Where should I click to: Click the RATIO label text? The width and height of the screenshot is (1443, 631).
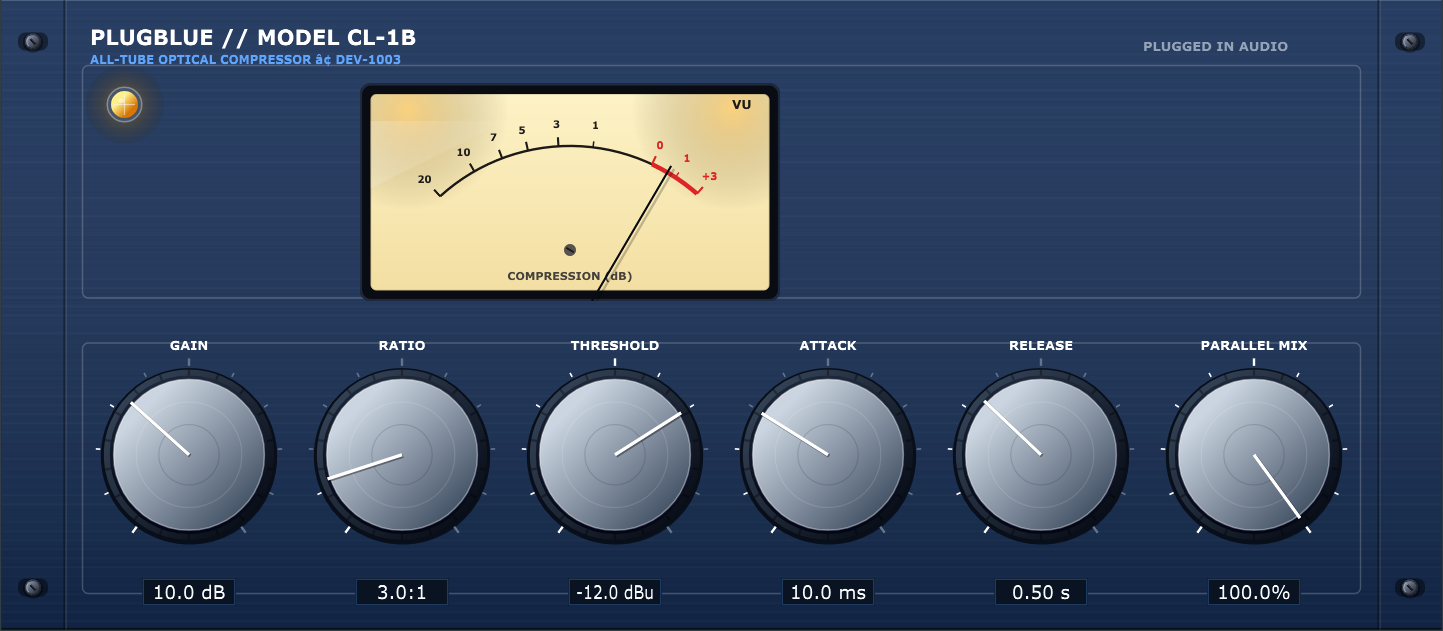pos(402,345)
